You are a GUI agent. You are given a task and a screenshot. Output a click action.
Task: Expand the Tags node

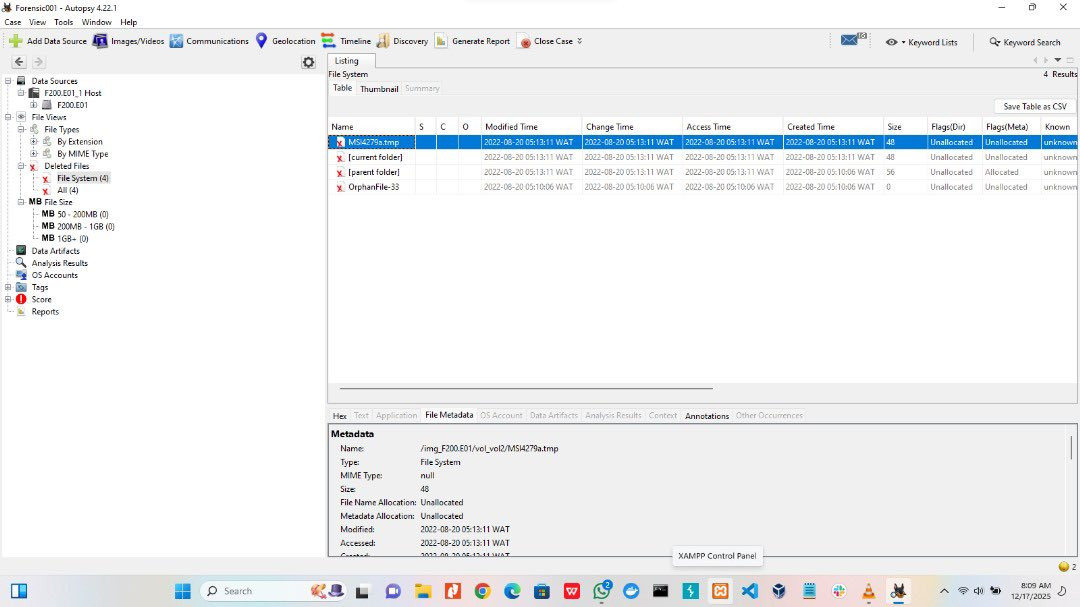pos(8,287)
